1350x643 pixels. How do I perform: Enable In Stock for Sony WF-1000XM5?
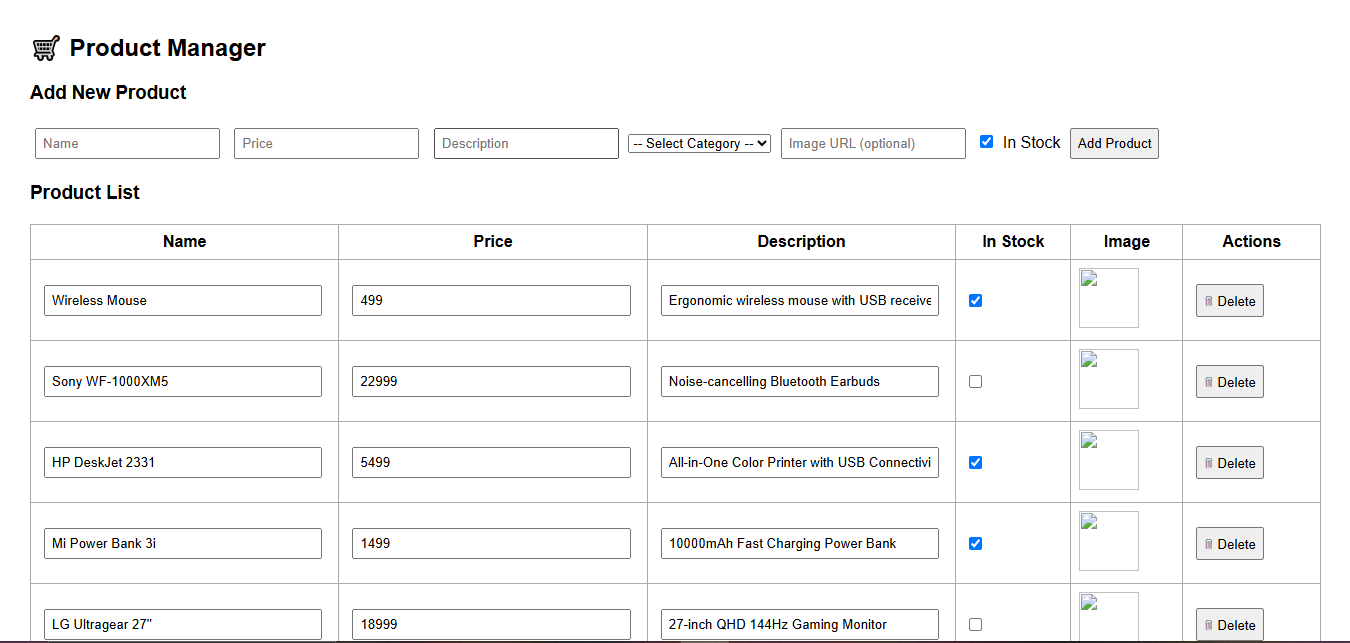975,380
